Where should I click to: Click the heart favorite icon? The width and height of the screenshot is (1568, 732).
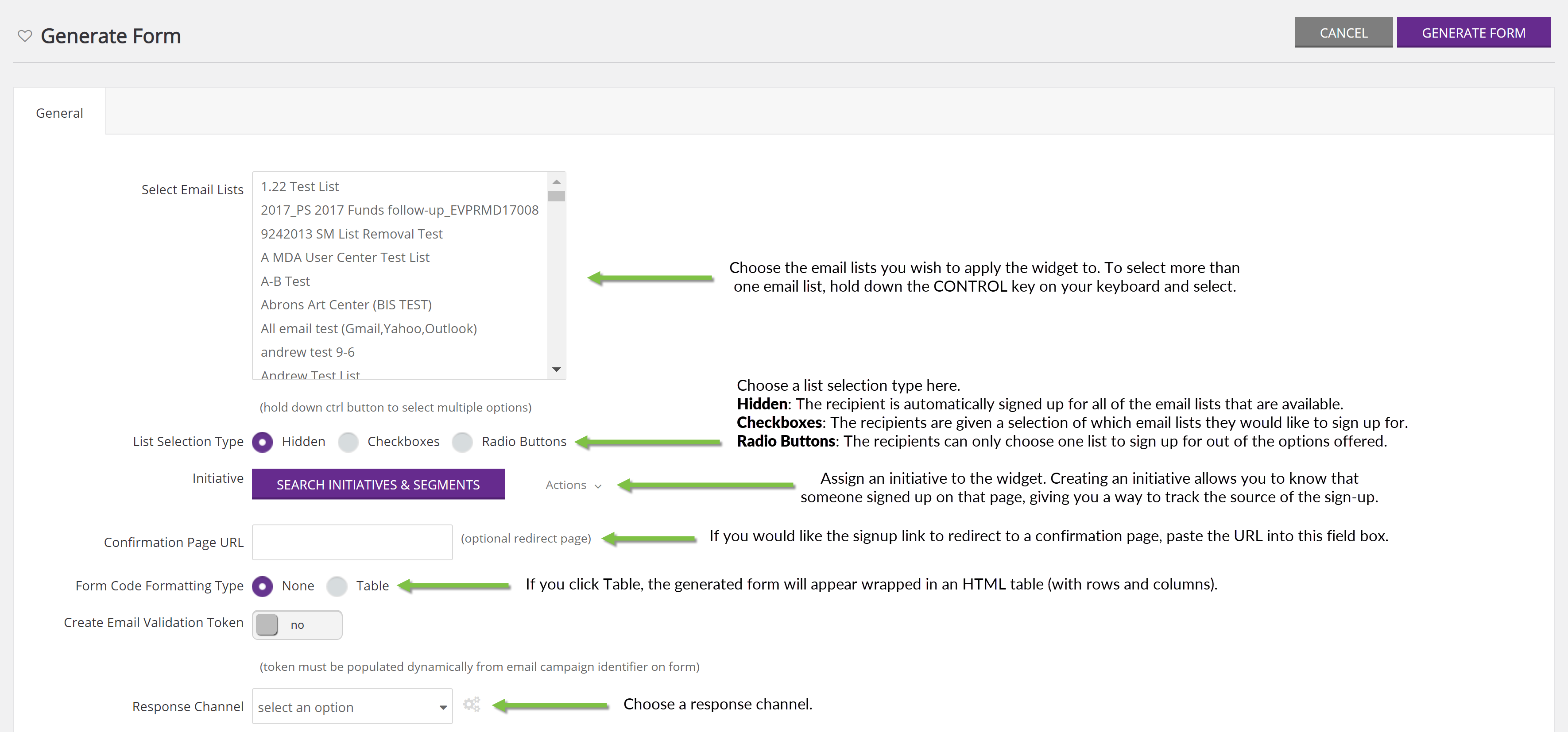tap(25, 36)
